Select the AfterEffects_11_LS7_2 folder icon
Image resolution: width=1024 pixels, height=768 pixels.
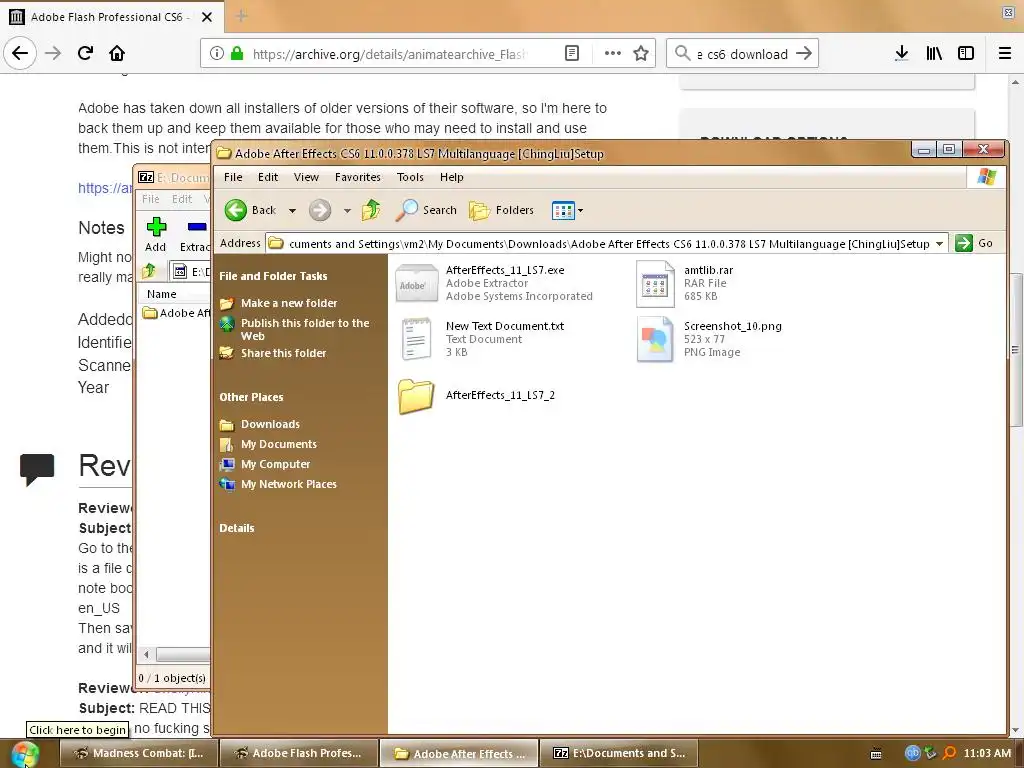click(x=416, y=396)
